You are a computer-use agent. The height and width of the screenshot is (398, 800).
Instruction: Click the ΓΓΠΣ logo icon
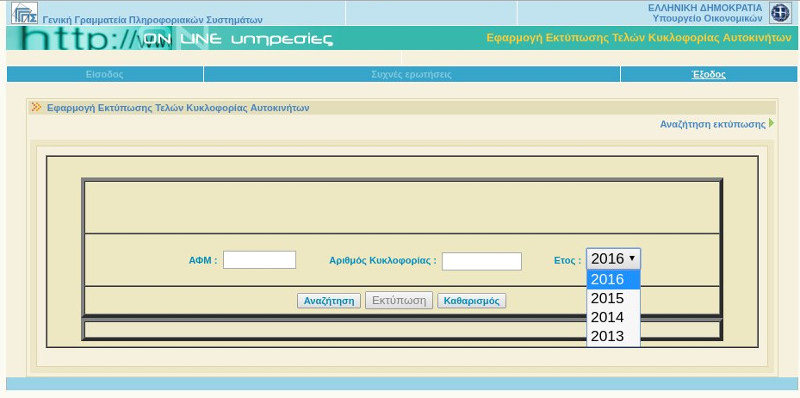[x=24, y=13]
